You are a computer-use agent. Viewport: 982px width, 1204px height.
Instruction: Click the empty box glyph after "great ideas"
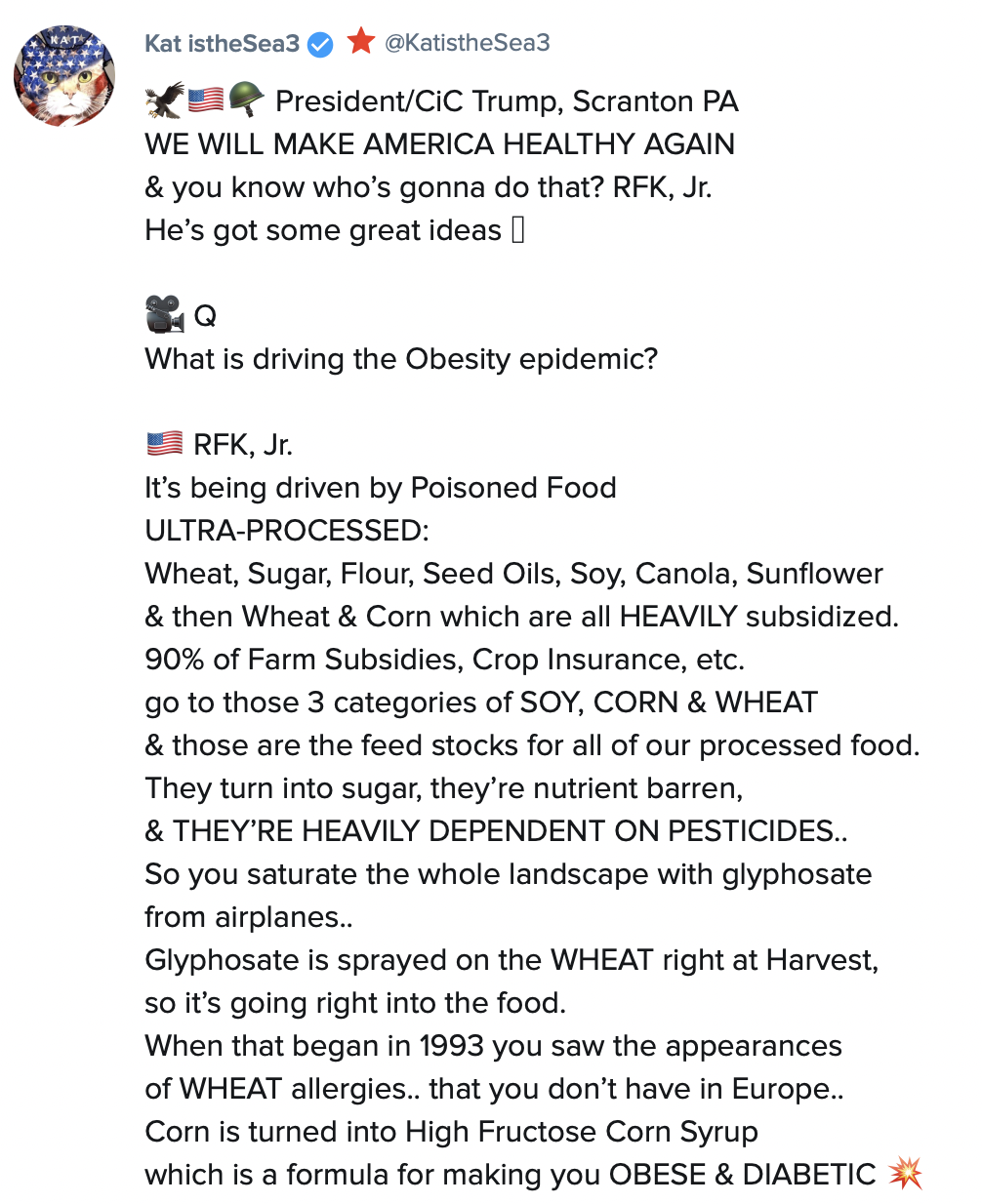(x=518, y=230)
